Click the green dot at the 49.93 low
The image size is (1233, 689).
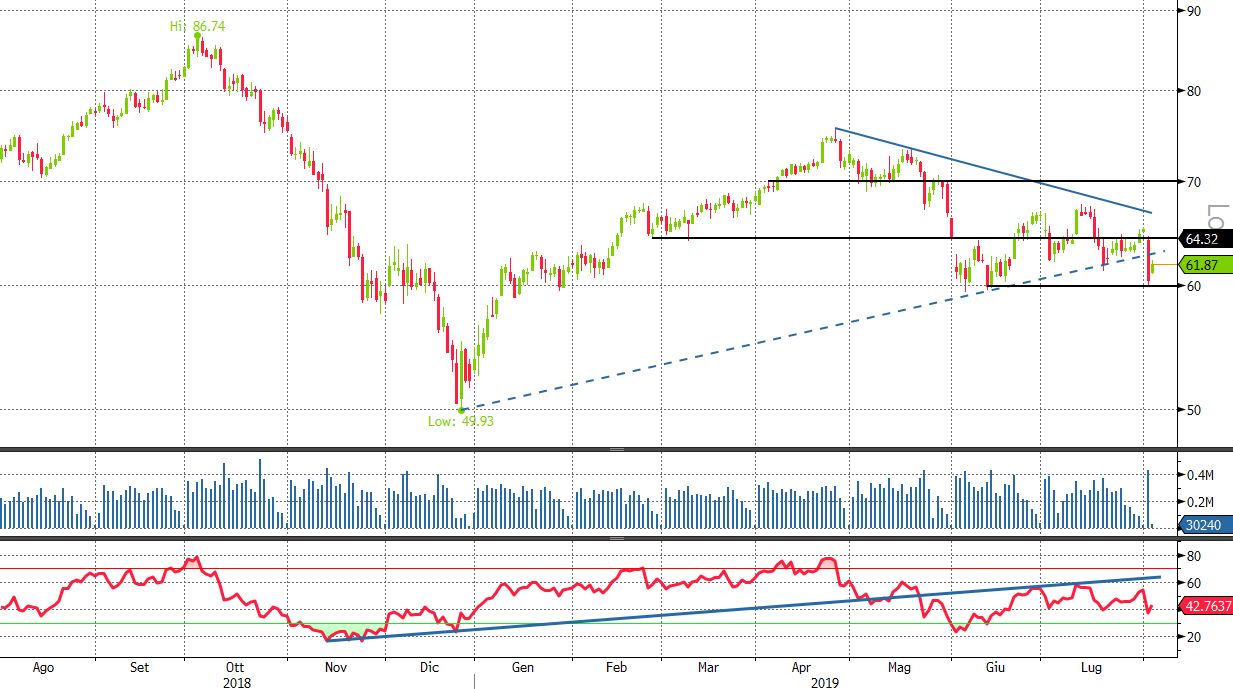461,409
